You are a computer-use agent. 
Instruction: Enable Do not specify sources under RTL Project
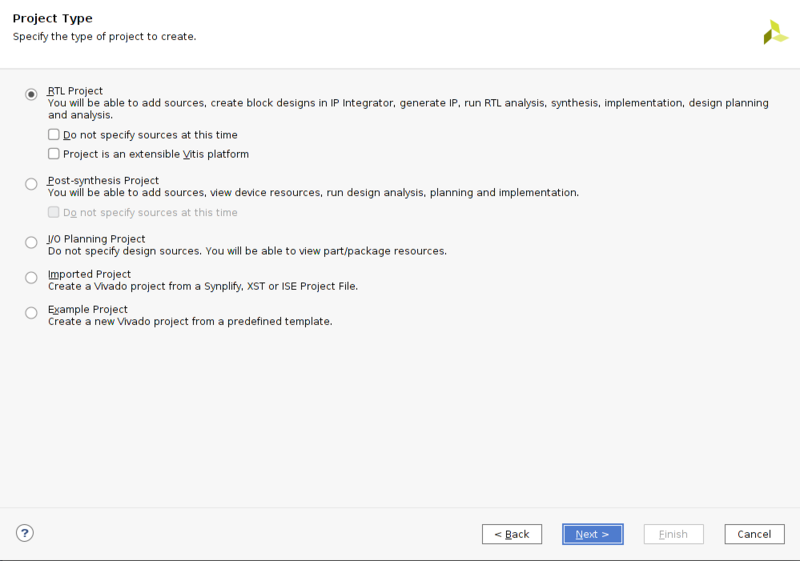[x=54, y=135]
